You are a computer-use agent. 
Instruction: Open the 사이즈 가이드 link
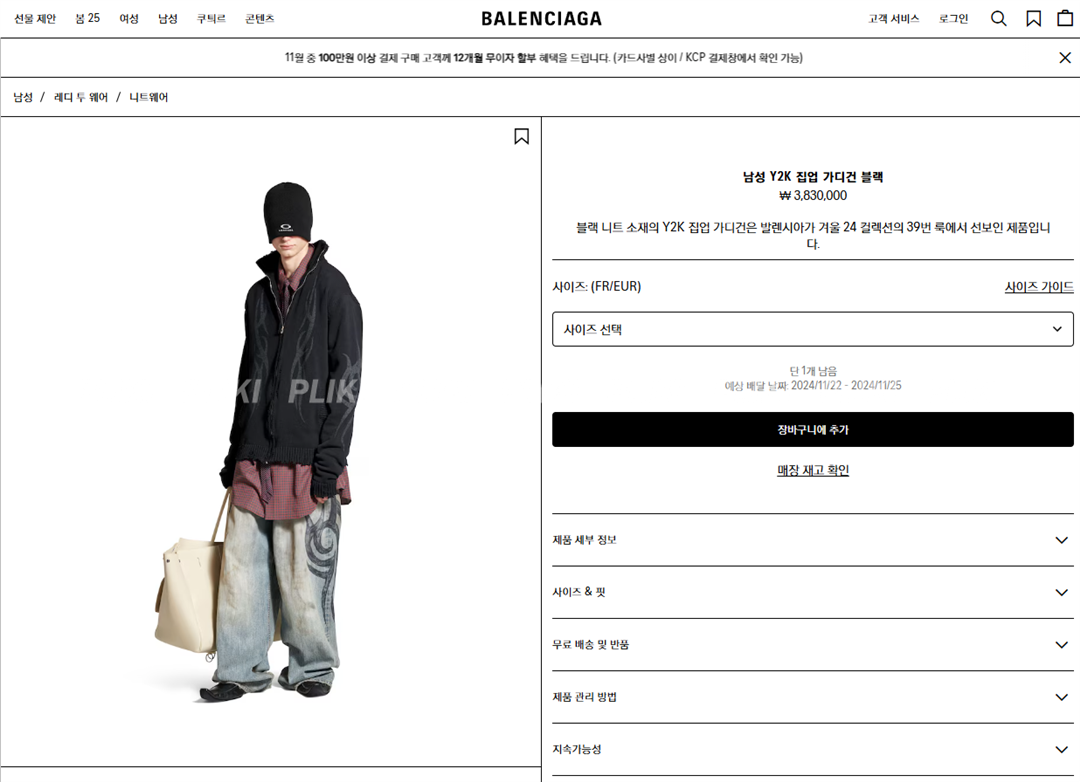pyautogui.click(x=1039, y=287)
